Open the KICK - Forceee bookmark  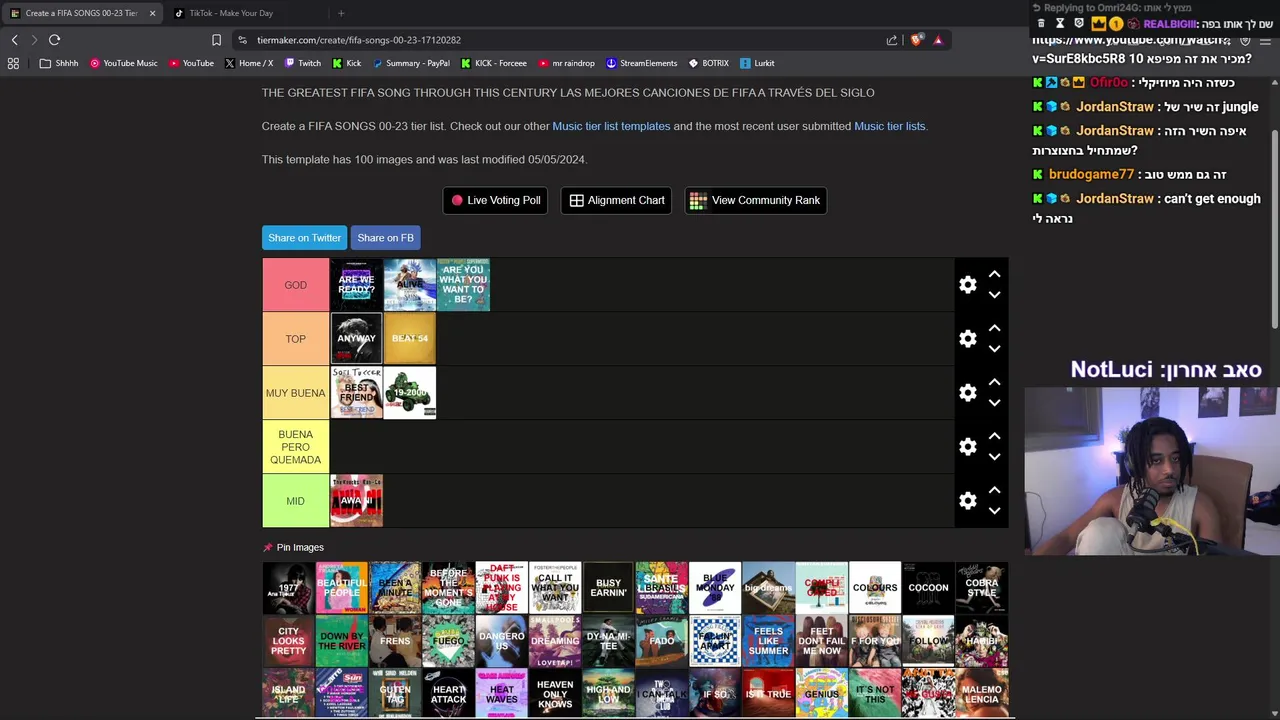[x=494, y=63]
